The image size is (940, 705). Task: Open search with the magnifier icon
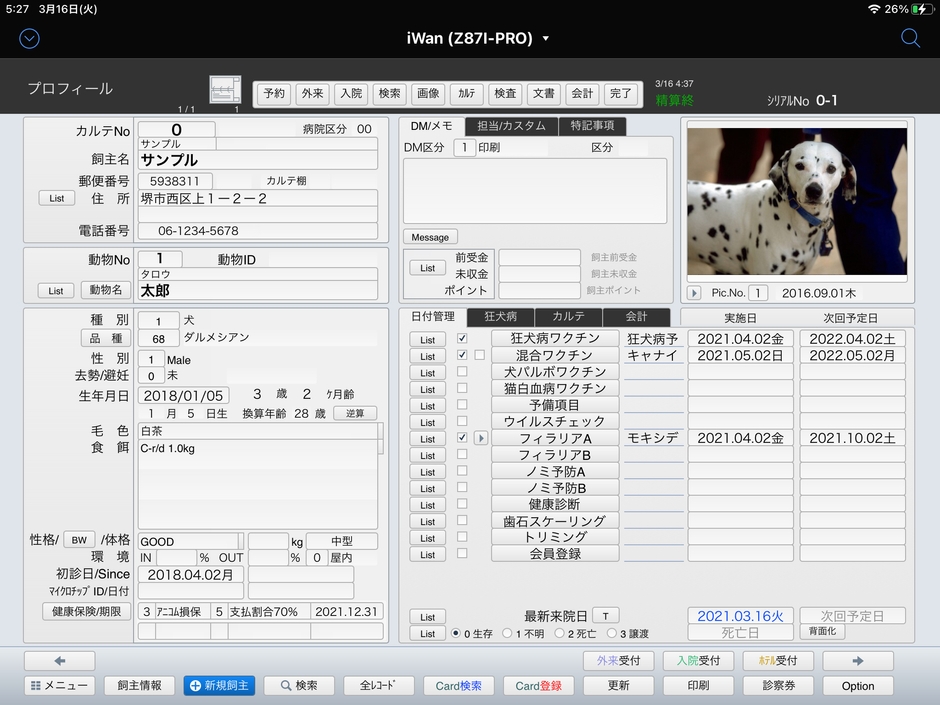point(910,37)
